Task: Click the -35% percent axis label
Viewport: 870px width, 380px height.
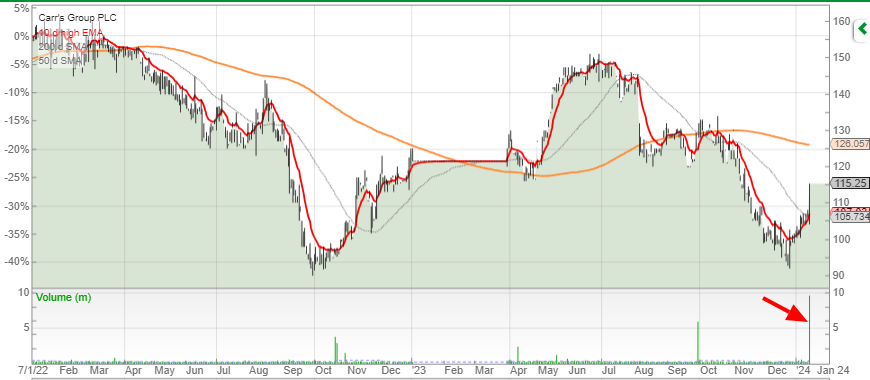Action: tap(17, 234)
